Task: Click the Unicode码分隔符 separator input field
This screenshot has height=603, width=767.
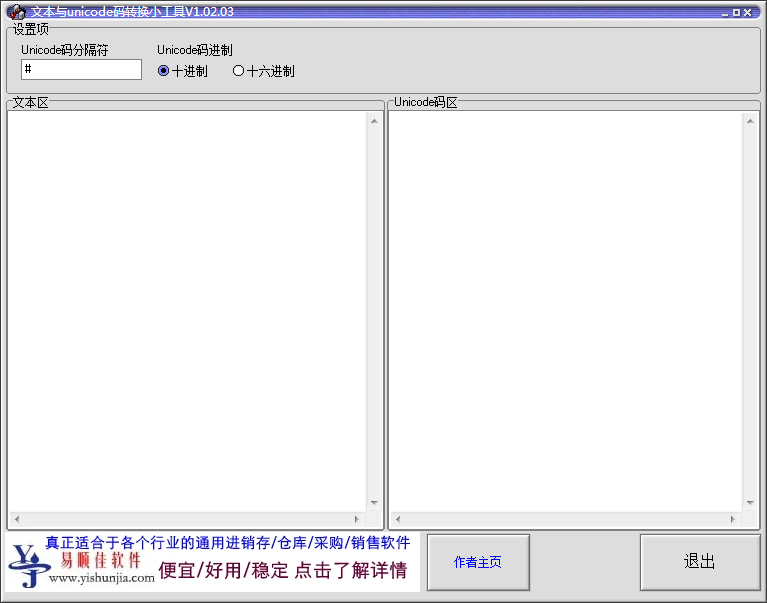Action: 81,69
